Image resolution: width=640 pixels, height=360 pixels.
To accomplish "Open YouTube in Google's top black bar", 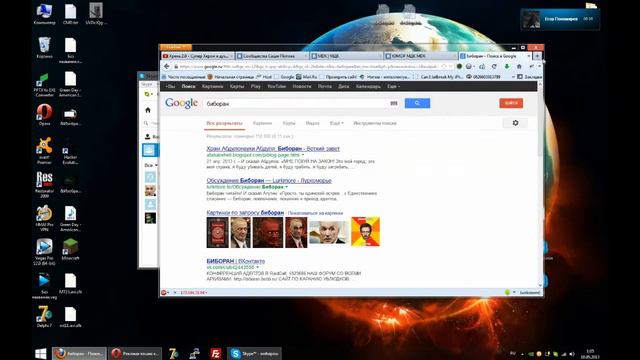I will (276, 86).
